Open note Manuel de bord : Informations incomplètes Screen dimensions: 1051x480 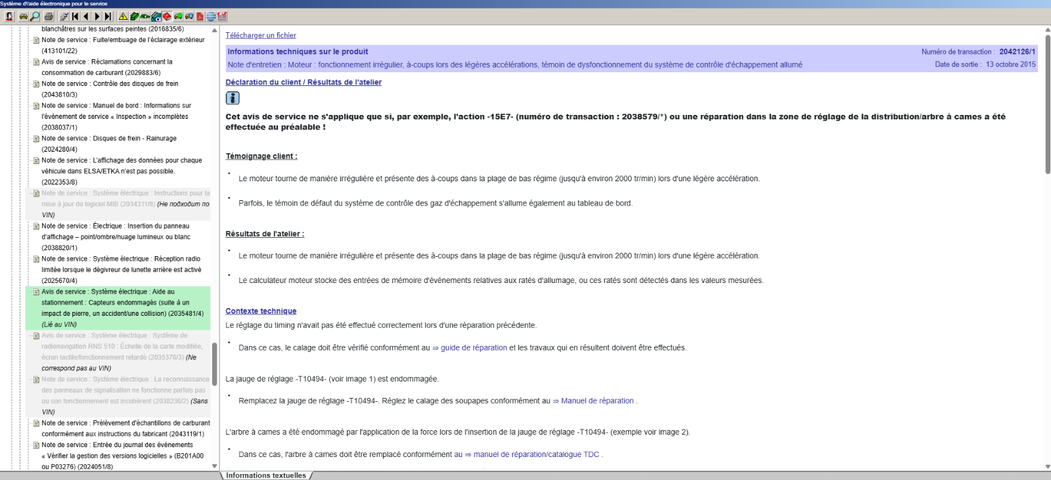[x=116, y=116]
